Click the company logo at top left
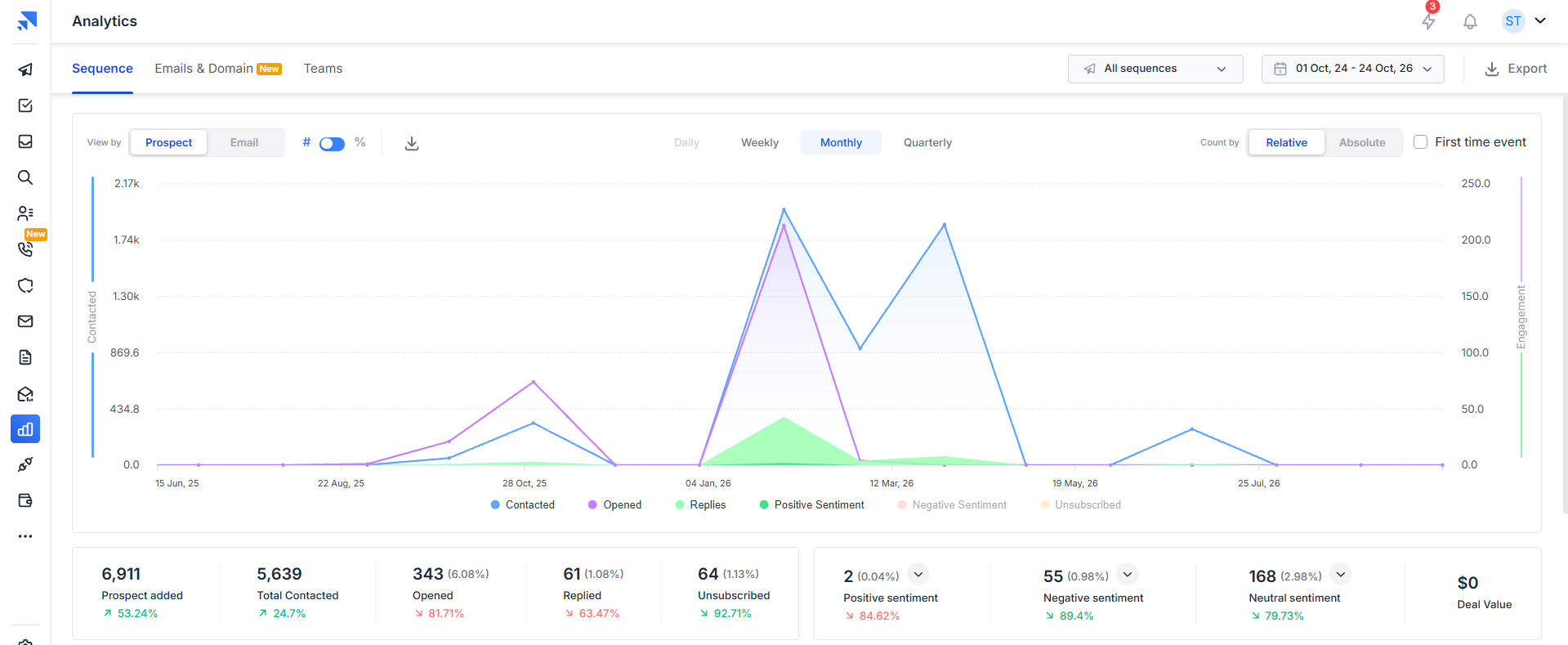The height and width of the screenshot is (645, 1568). tap(27, 21)
